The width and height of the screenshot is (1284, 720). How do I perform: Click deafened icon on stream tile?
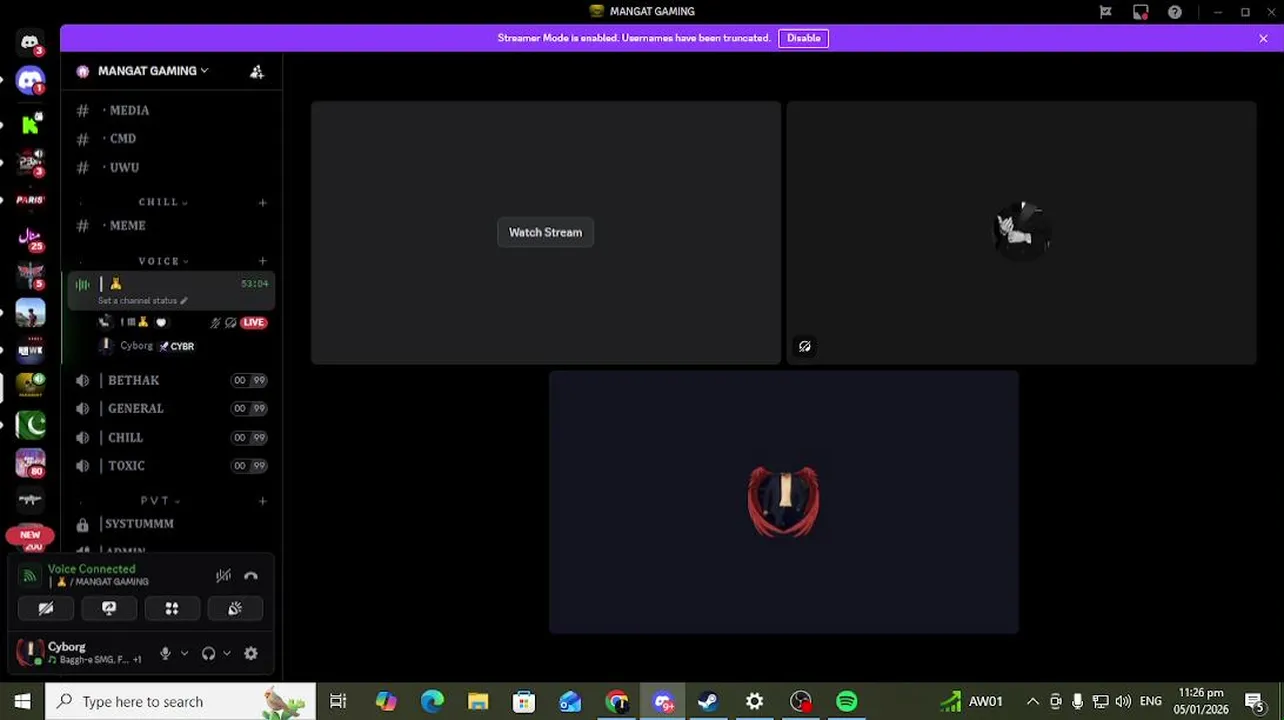(x=804, y=346)
